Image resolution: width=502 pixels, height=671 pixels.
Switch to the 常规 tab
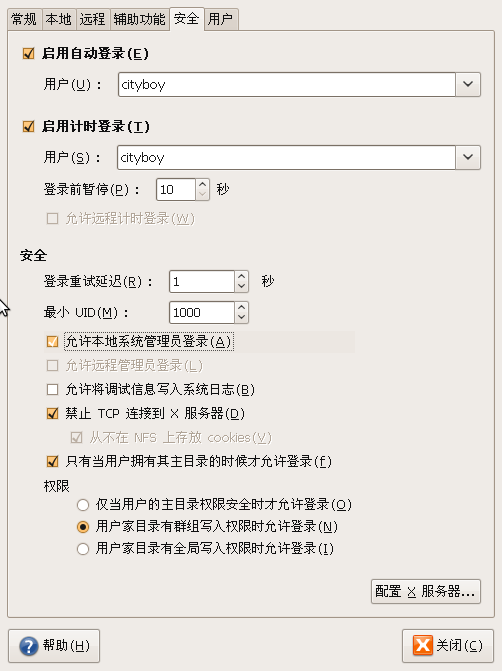[x=24, y=19]
